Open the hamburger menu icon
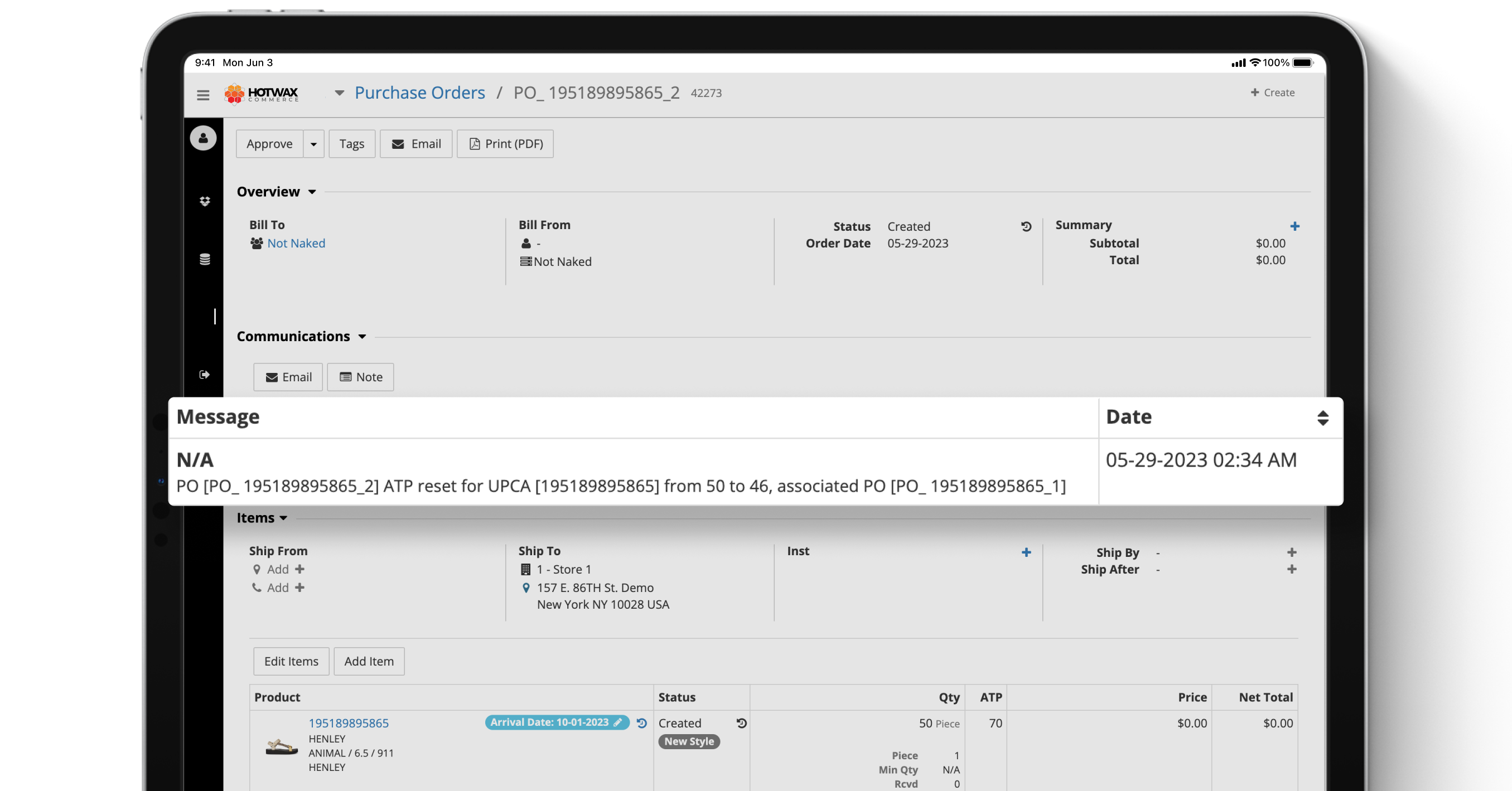The image size is (1512, 791). point(203,94)
